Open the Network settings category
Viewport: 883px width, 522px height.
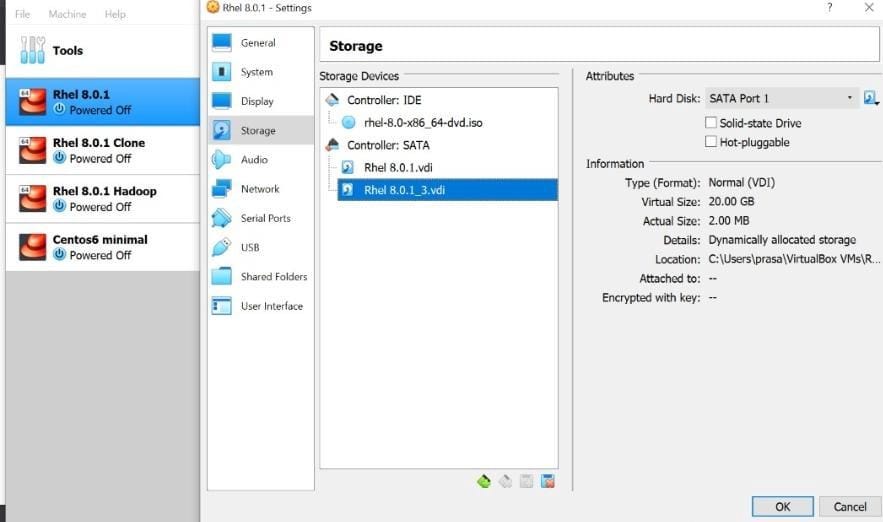[x=260, y=189]
